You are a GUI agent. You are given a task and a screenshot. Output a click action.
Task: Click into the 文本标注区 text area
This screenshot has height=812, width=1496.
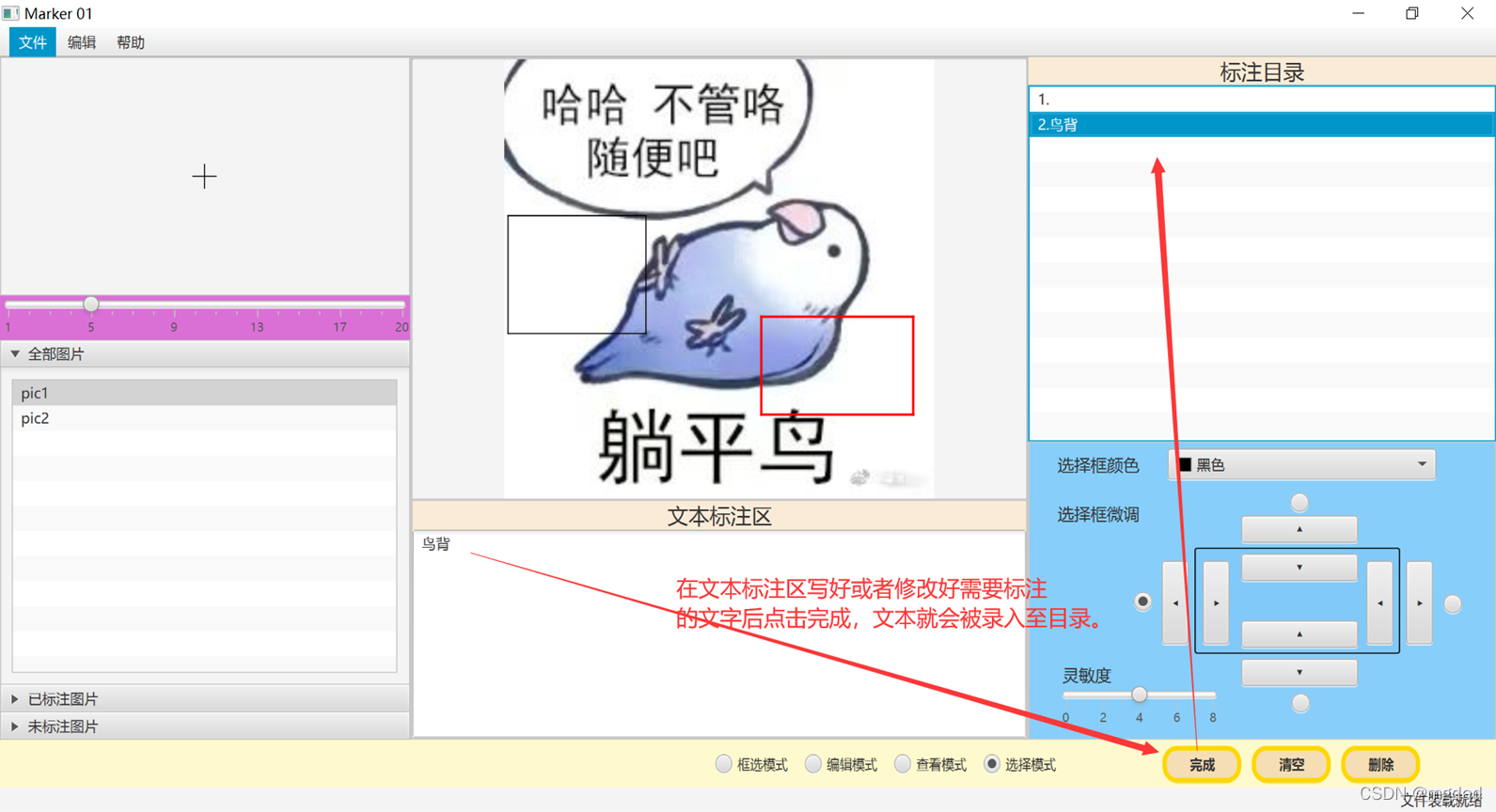[x=719, y=633]
